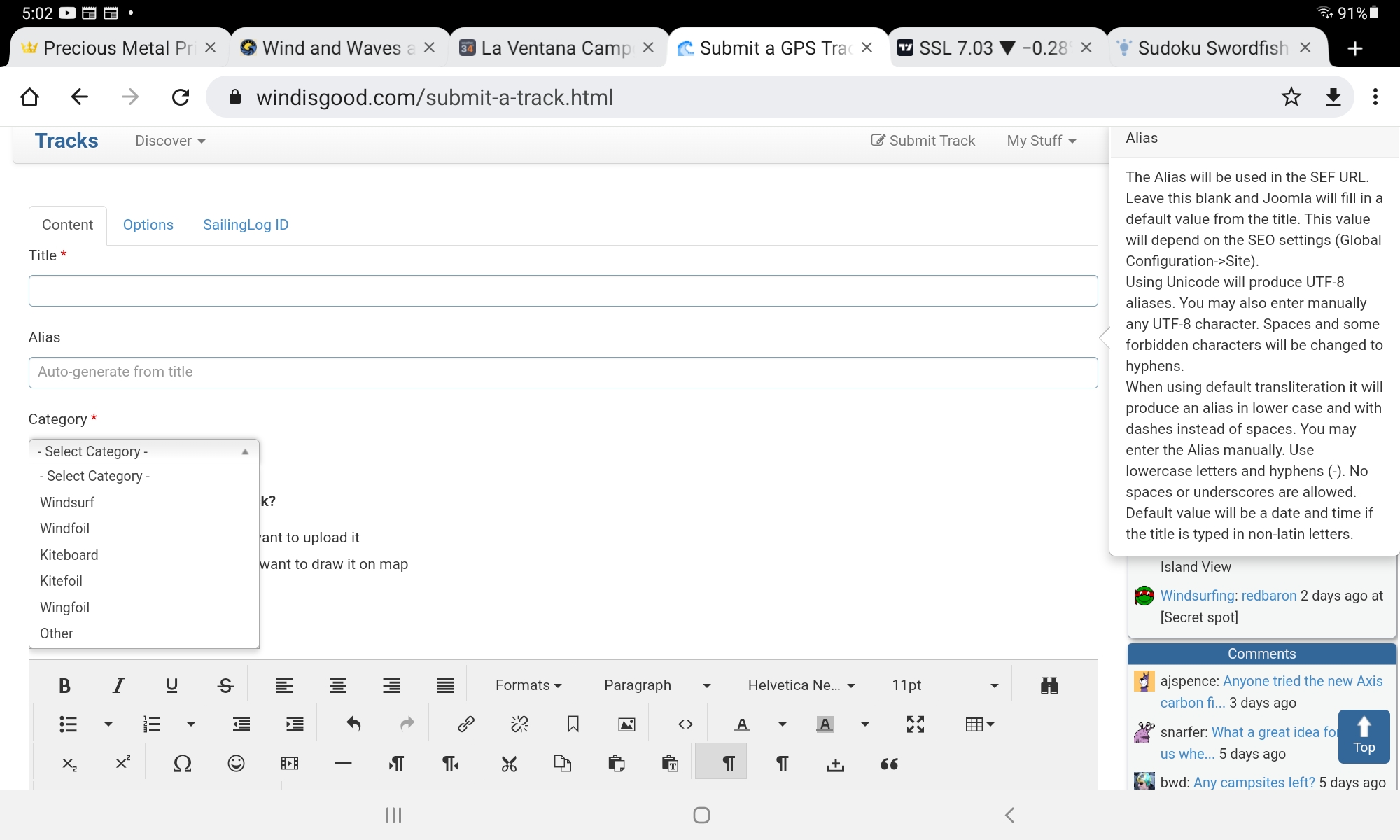Open find and replace binoculars

click(x=1049, y=685)
